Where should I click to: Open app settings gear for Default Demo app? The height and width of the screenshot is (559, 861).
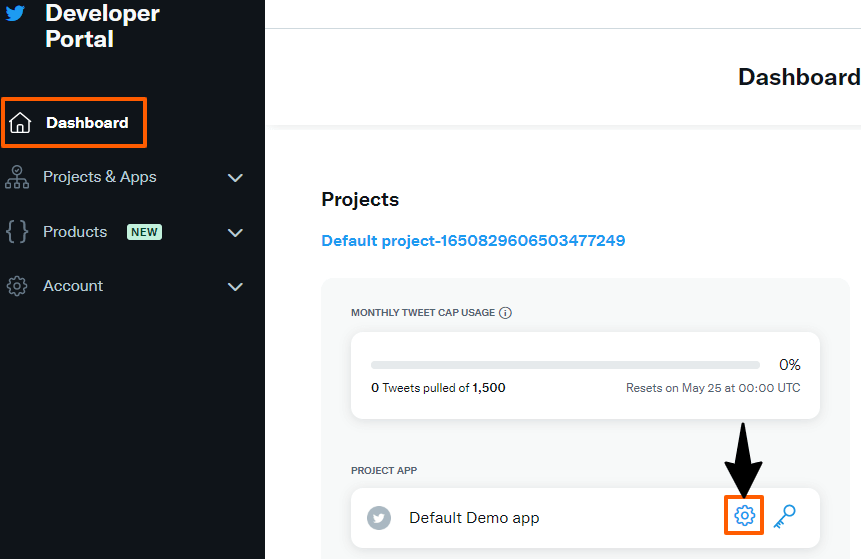(745, 516)
